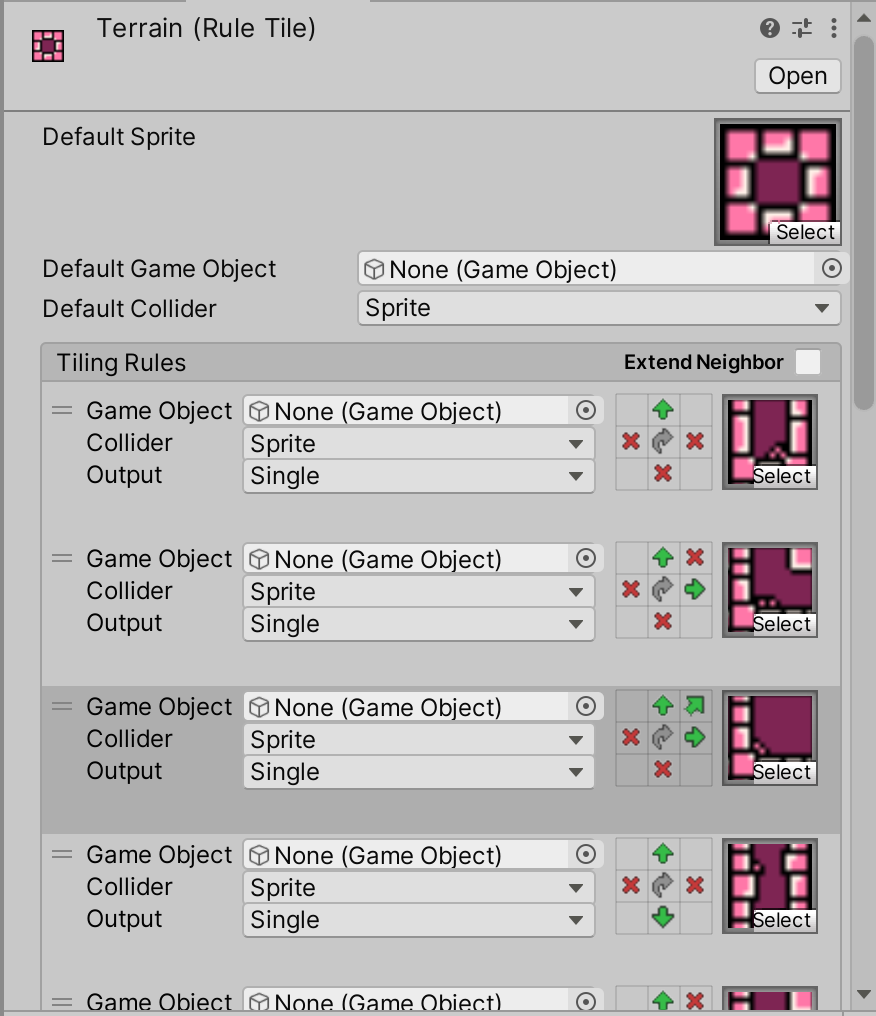Click the diagonal green arrow in the third rule
Image resolution: width=876 pixels, height=1016 pixels.
(x=695, y=706)
